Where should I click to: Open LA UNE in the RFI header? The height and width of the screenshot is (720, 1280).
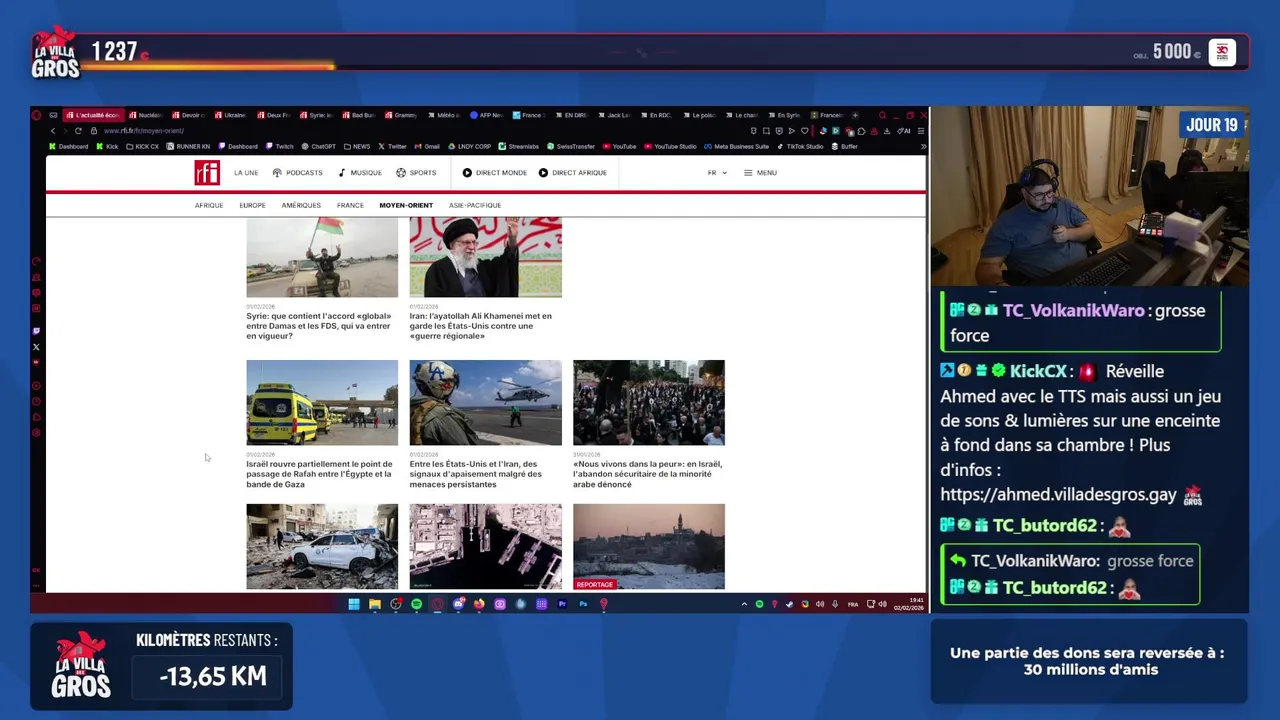pos(246,173)
